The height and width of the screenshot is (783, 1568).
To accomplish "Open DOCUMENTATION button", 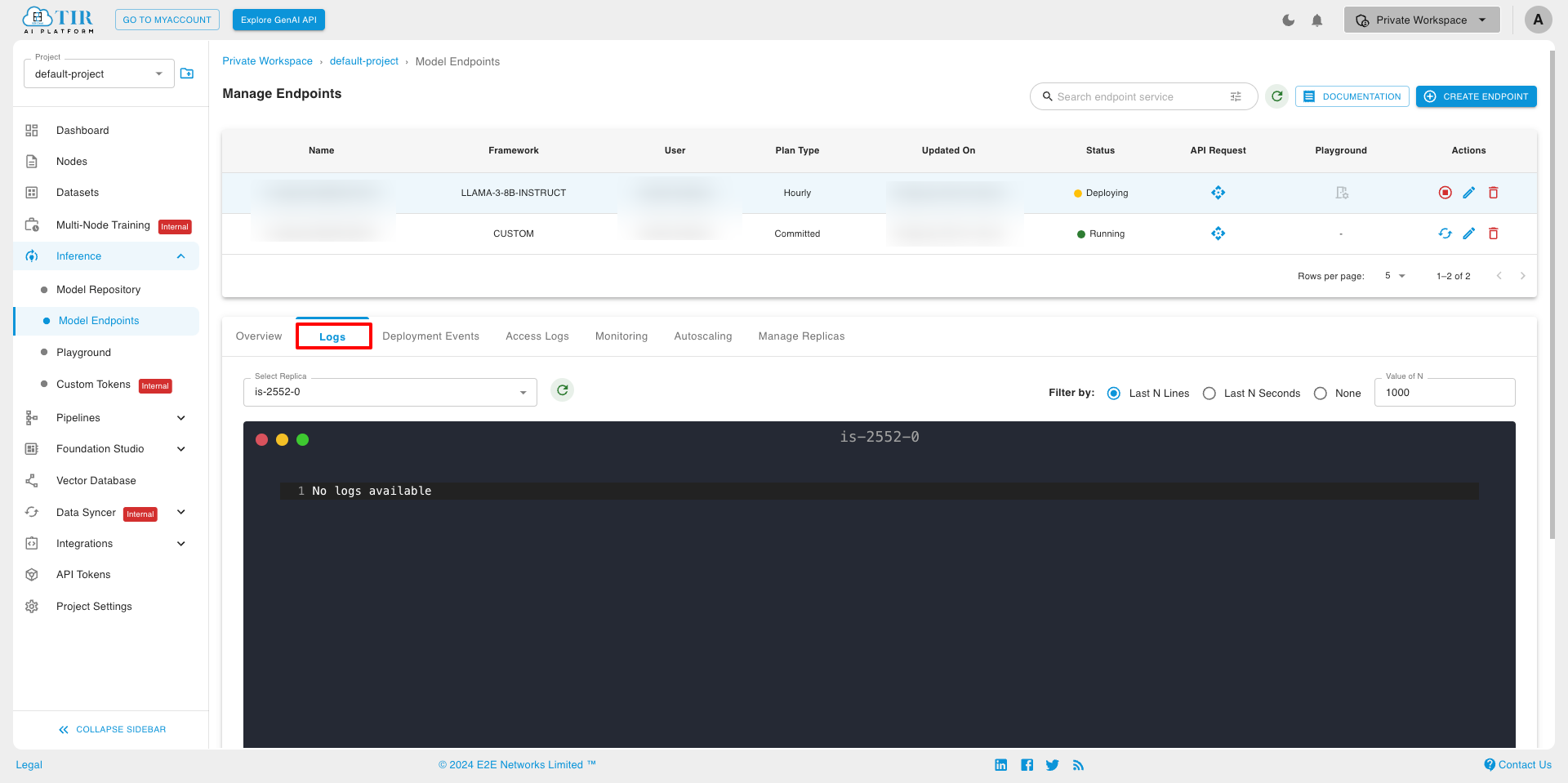I will (1352, 96).
